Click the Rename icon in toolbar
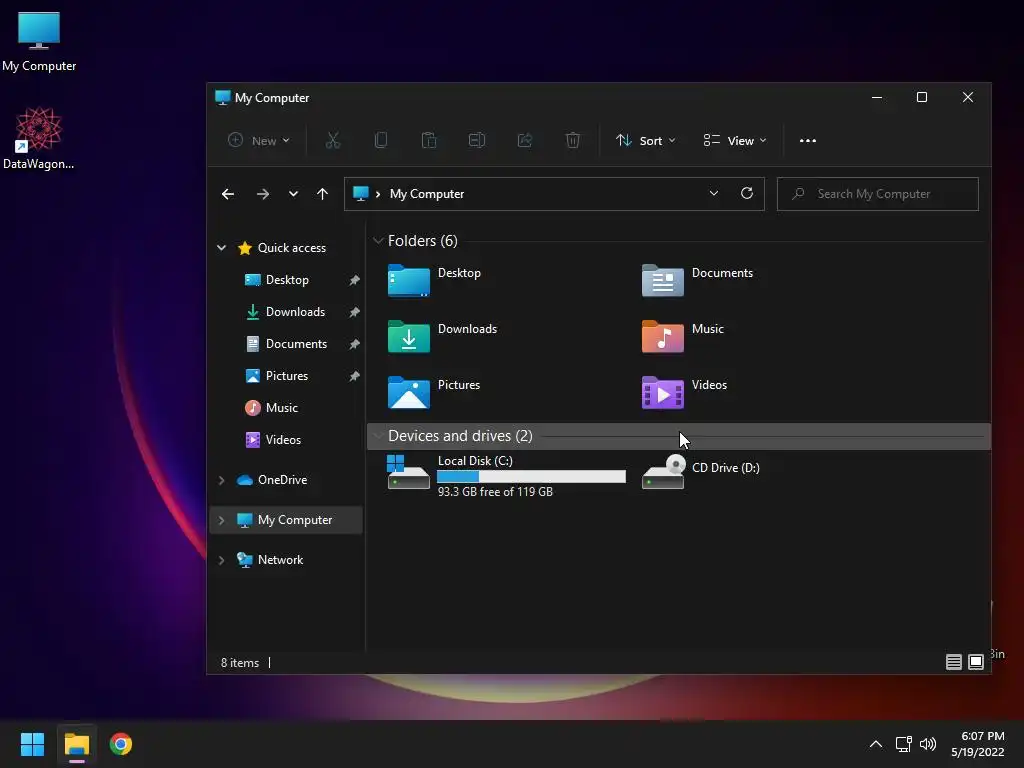 pyautogui.click(x=477, y=140)
